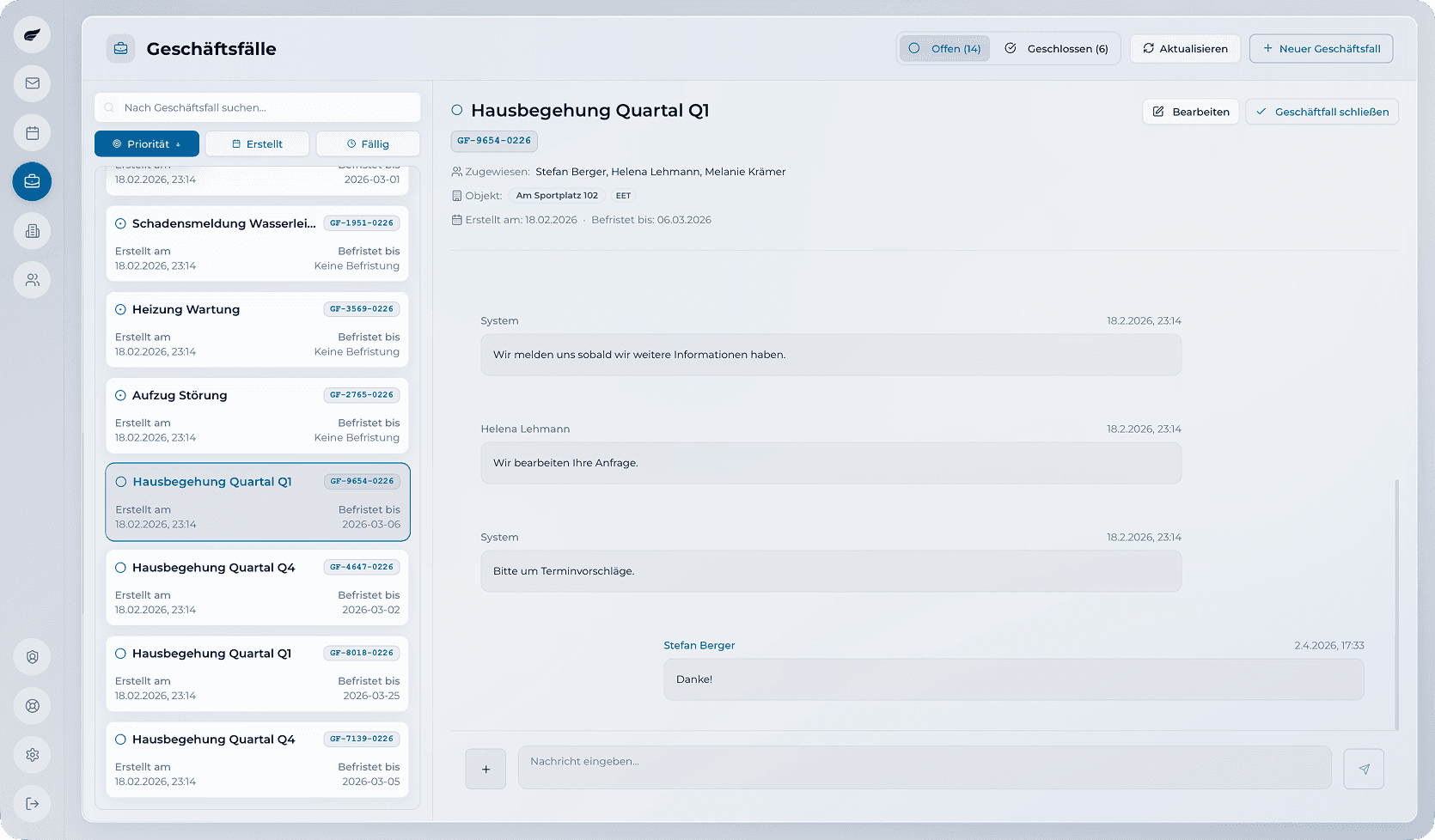The width and height of the screenshot is (1435, 840).
Task: Open Hausbegehung Quartal Q1 card GF-8018-0226
Action: click(x=257, y=673)
